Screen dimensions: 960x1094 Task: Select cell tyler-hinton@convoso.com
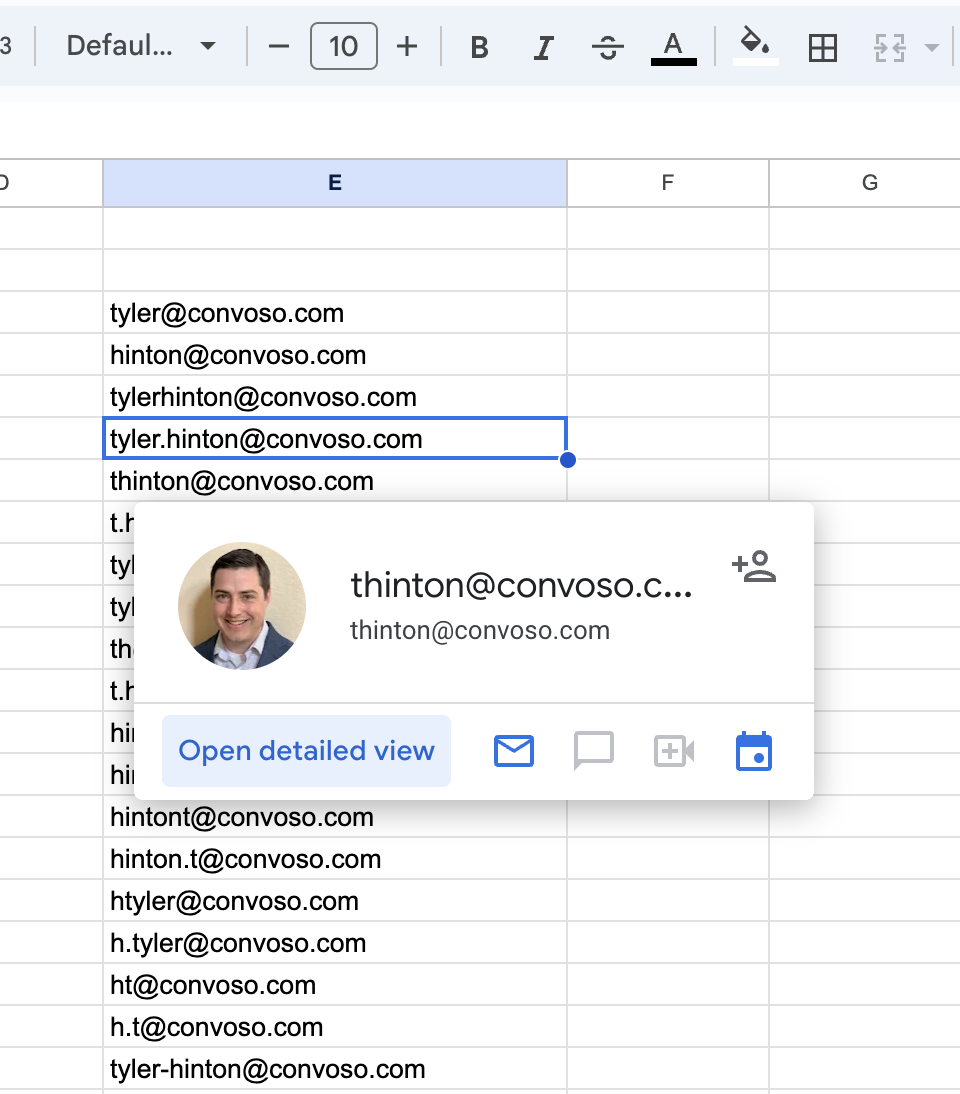[x=335, y=1068]
